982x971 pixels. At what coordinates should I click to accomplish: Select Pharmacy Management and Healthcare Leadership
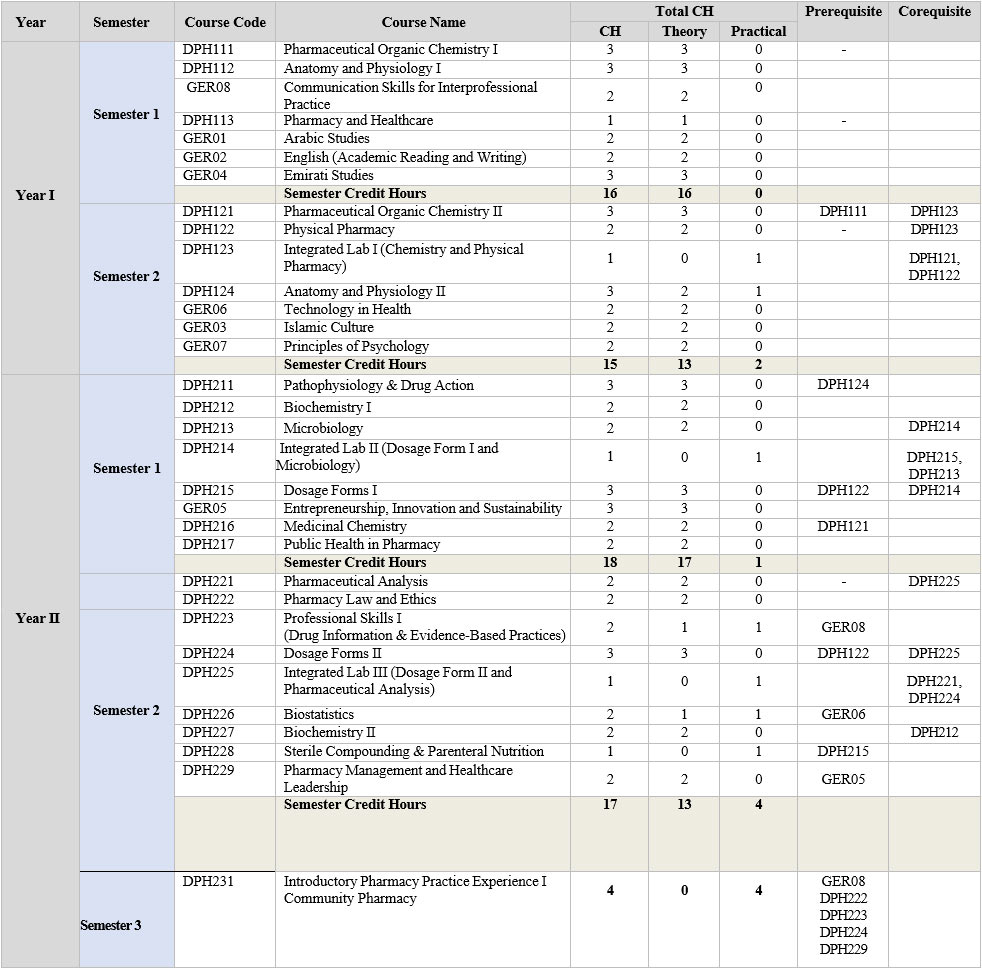click(x=398, y=779)
